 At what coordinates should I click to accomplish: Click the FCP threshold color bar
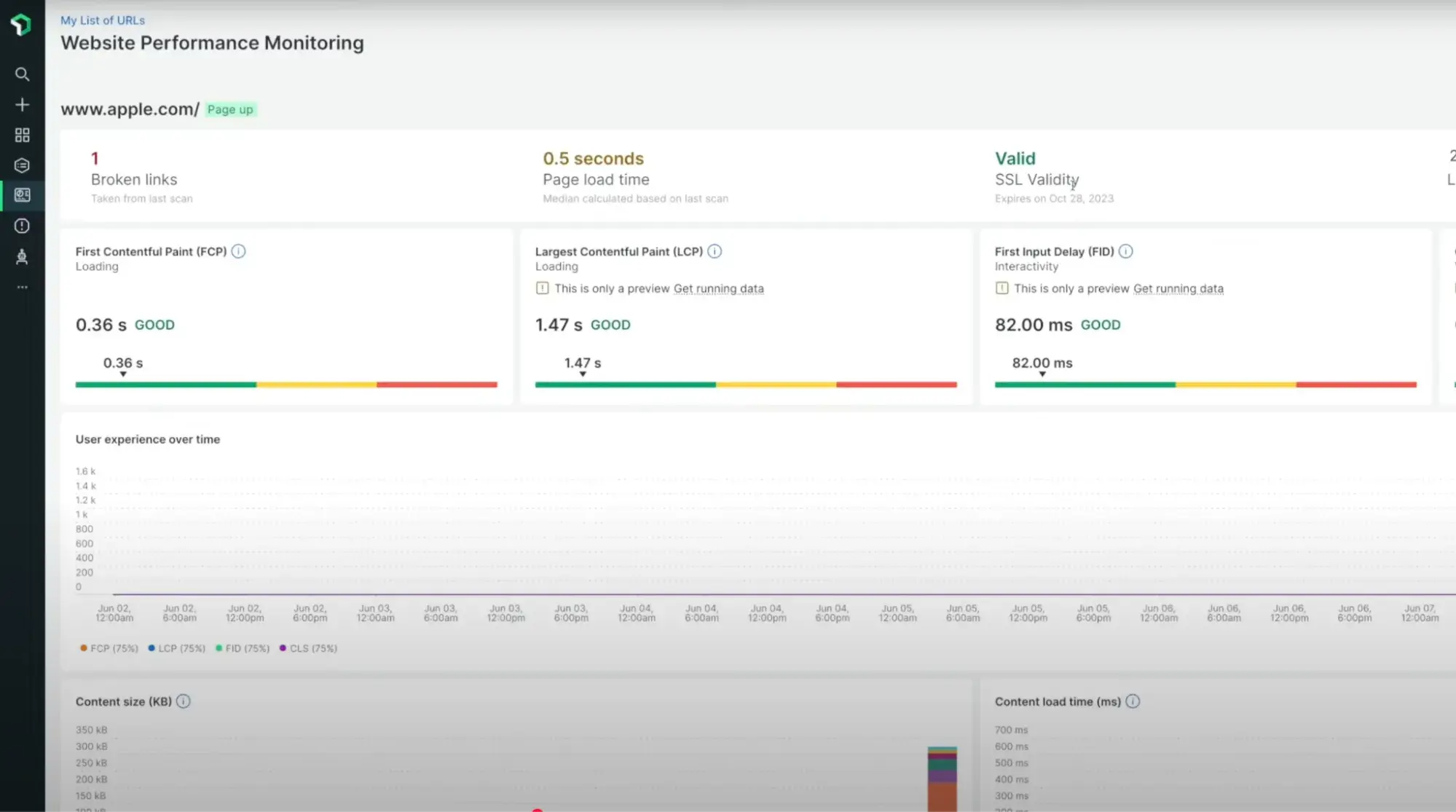pos(286,385)
